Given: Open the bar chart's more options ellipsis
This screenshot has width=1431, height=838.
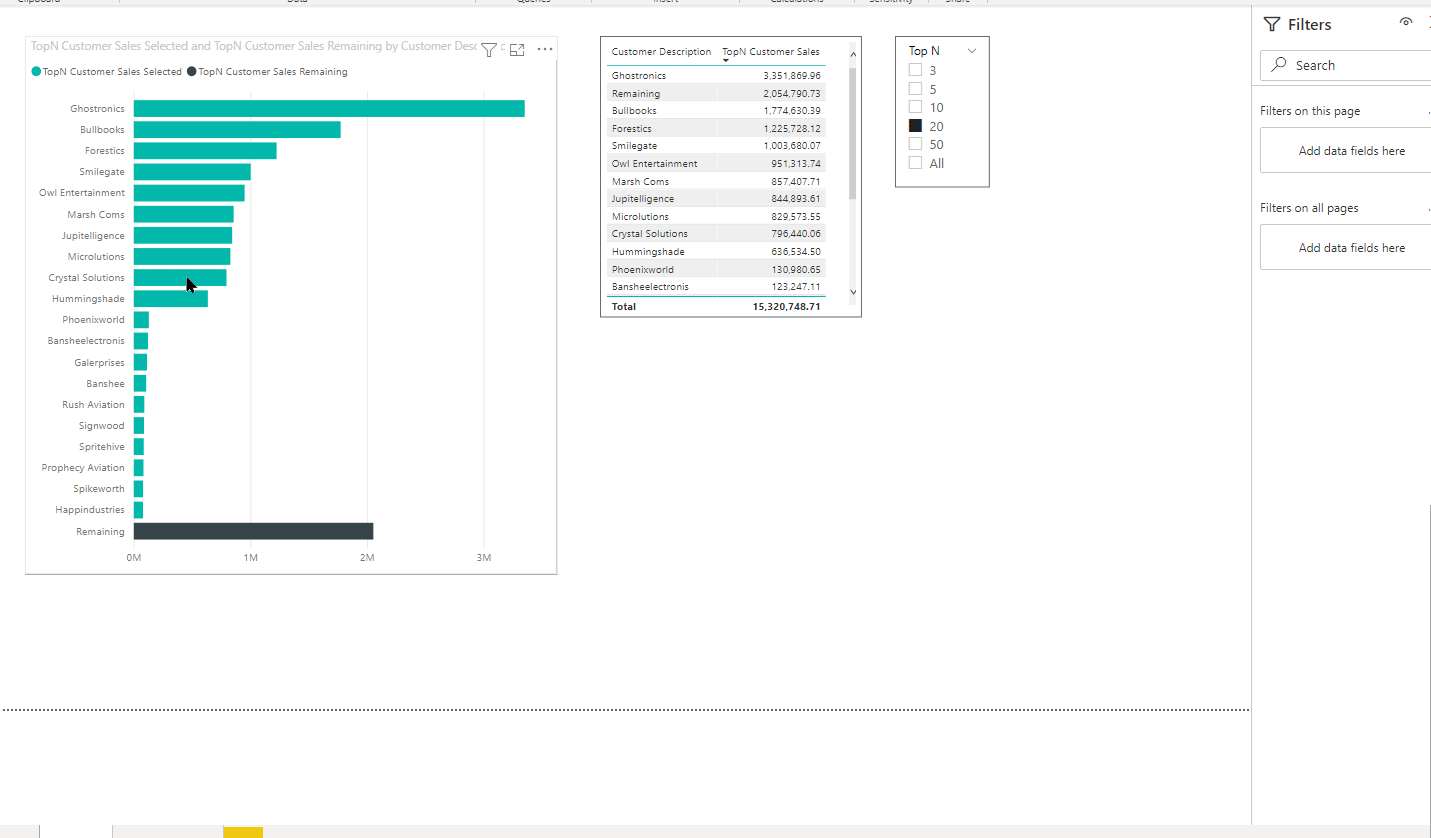Looking at the screenshot, I should click(x=545, y=49).
